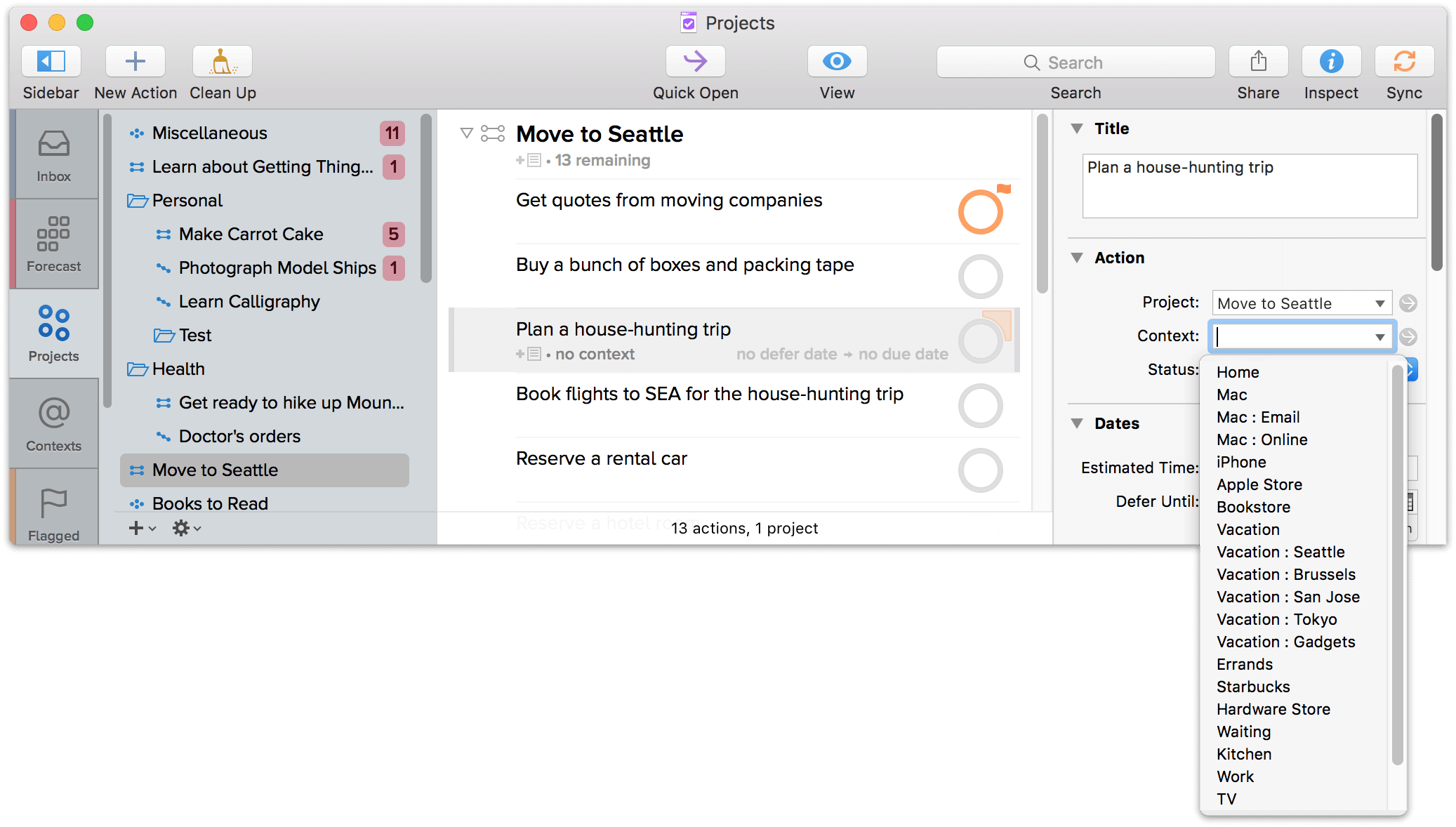Click the Move to Seattle project in sidebar
Screen dimensions: 1456x827
tap(215, 470)
